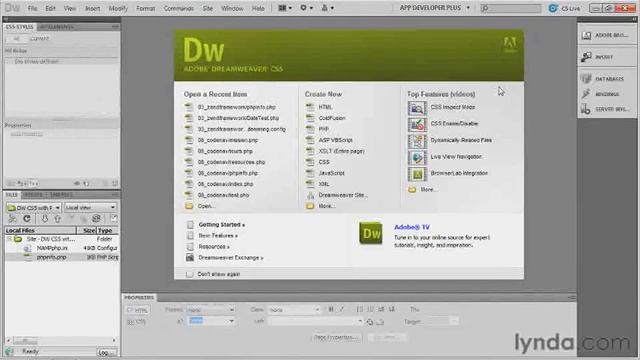The height and width of the screenshot is (360, 640).
Task: Click the Get files down-arrow icon
Action: [x=44, y=219]
